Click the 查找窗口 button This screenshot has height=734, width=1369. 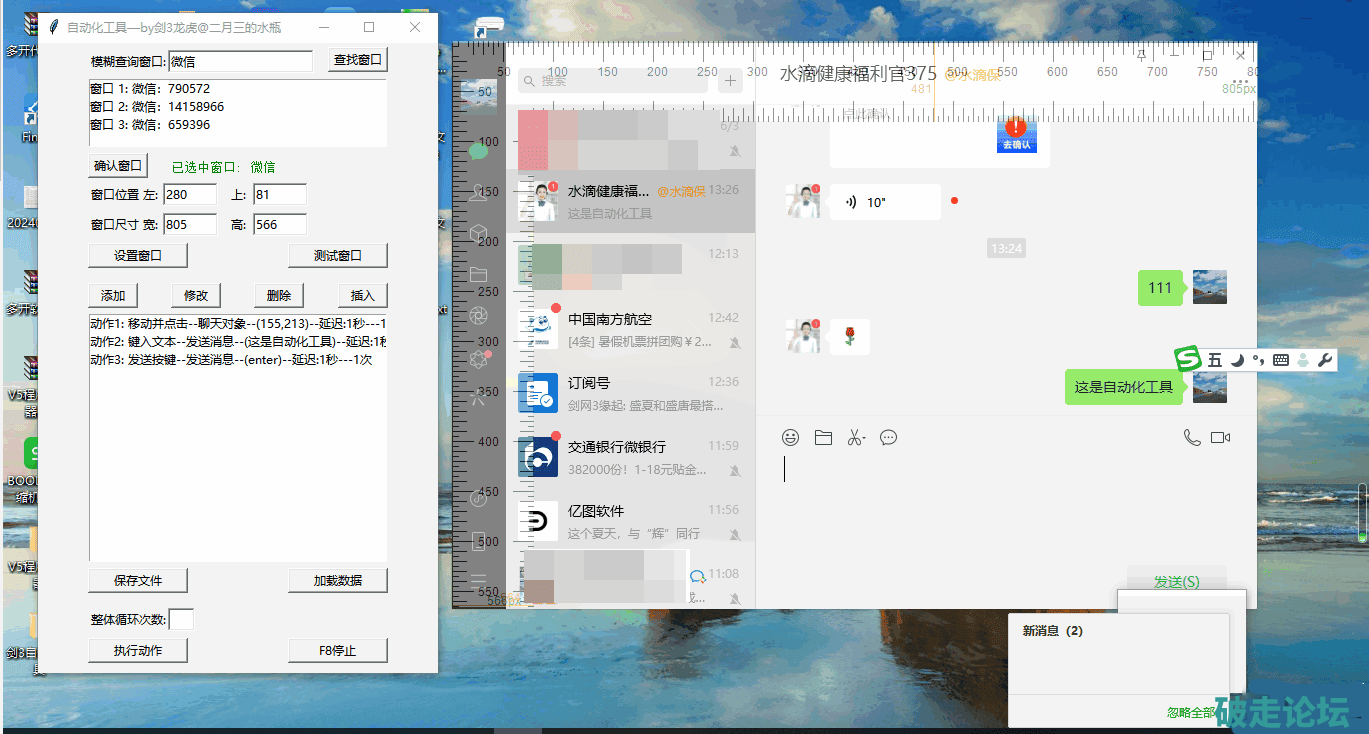(x=357, y=61)
